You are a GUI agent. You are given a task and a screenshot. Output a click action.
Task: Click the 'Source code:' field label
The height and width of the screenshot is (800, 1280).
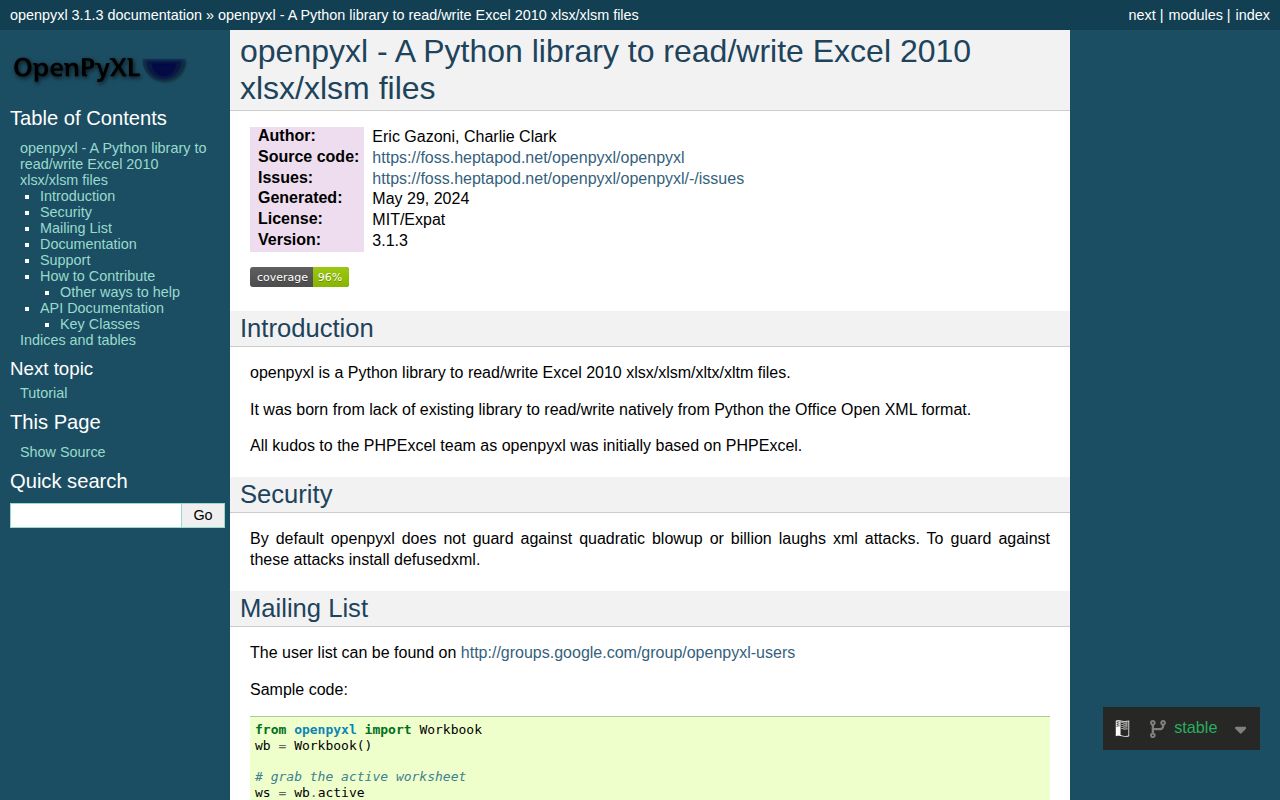click(308, 156)
